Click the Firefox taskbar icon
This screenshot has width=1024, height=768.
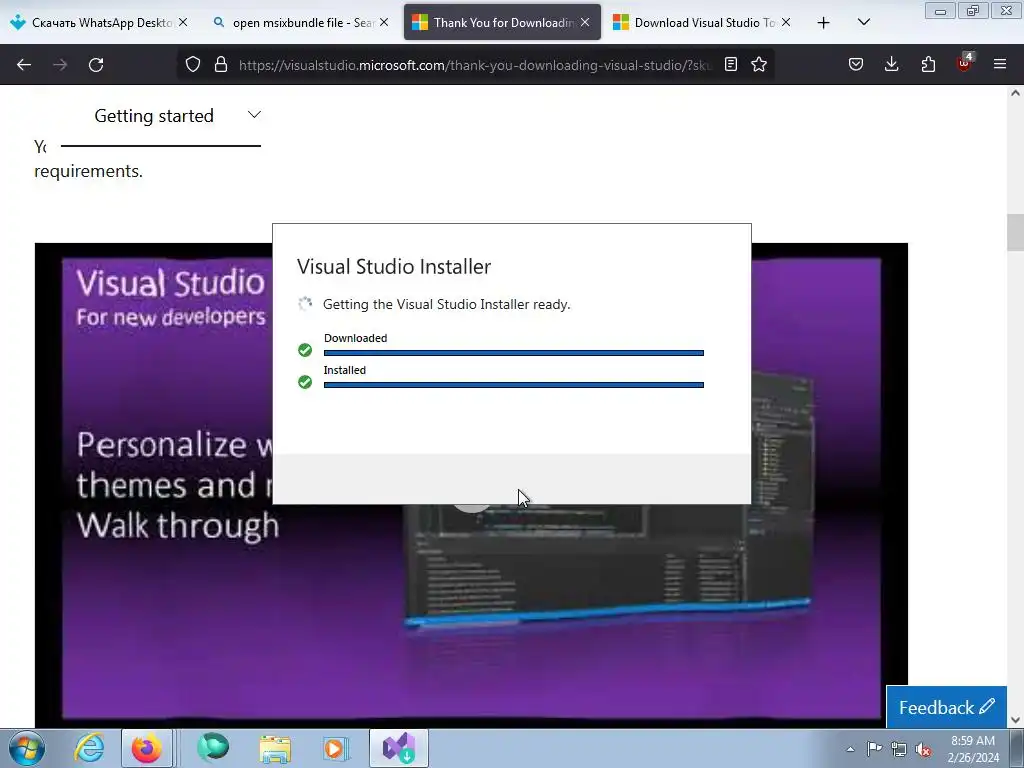click(x=147, y=748)
